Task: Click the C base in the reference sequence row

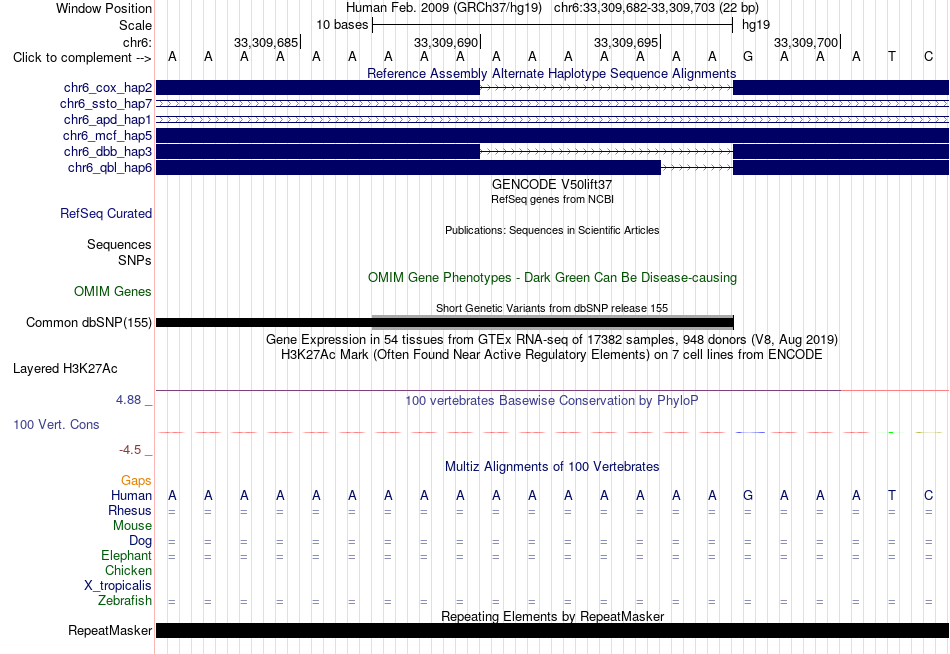Action: tap(928, 56)
